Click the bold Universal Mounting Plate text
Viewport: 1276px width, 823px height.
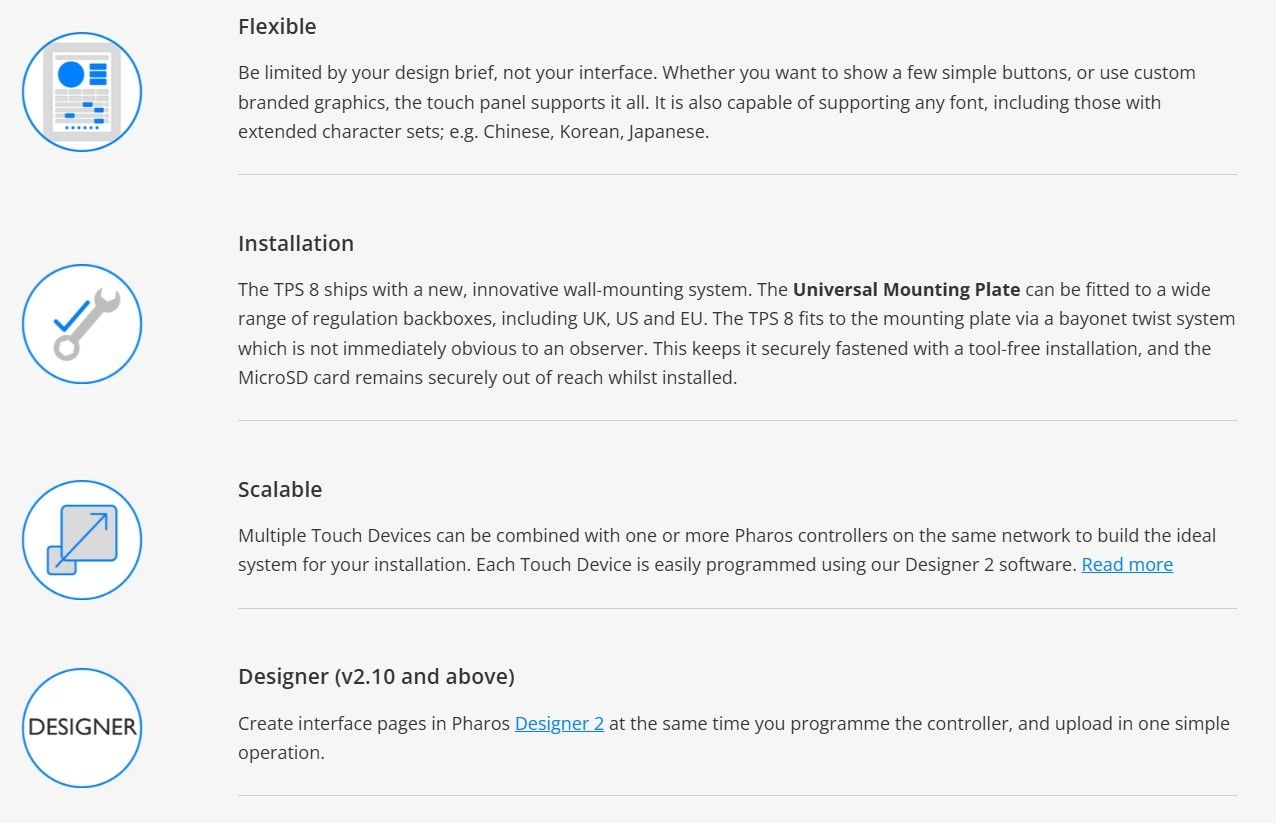click(x=906, y=289)
